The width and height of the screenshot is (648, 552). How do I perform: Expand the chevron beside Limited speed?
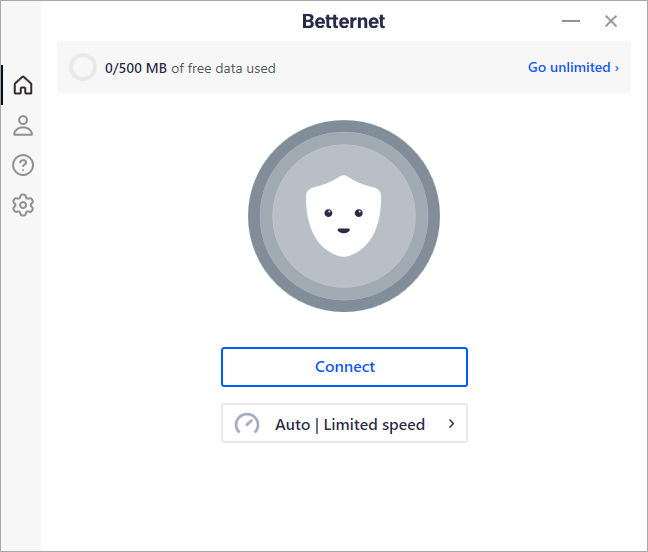451,424
